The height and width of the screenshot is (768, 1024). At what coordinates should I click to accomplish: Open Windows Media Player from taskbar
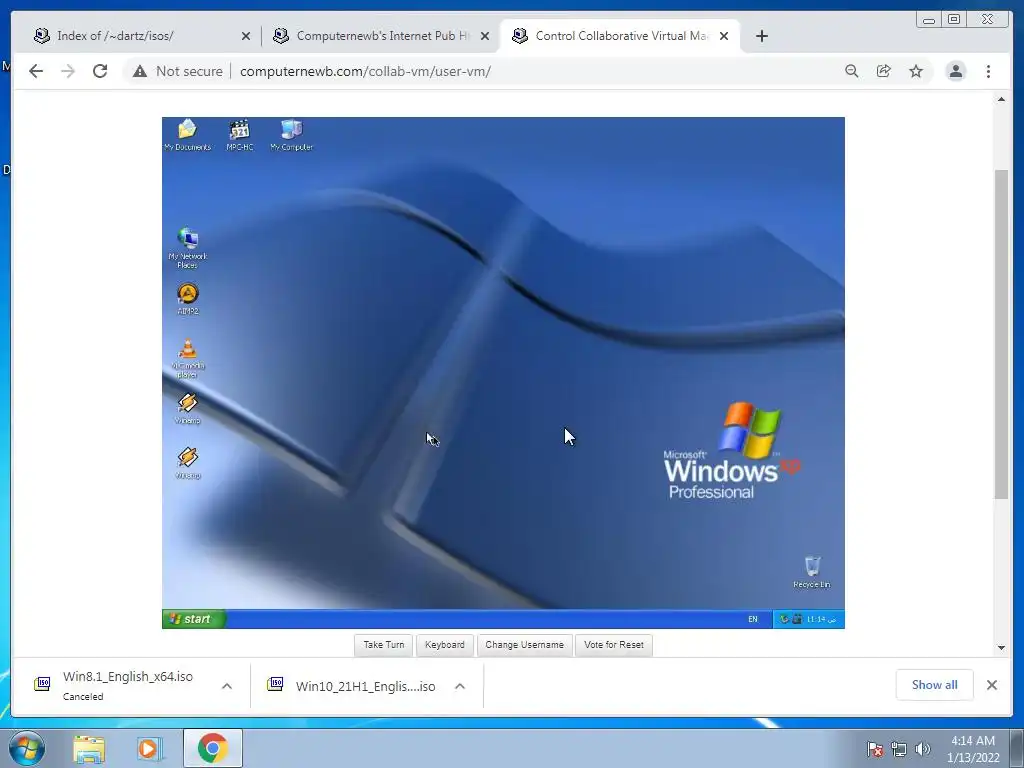click(x=150, y=748)
